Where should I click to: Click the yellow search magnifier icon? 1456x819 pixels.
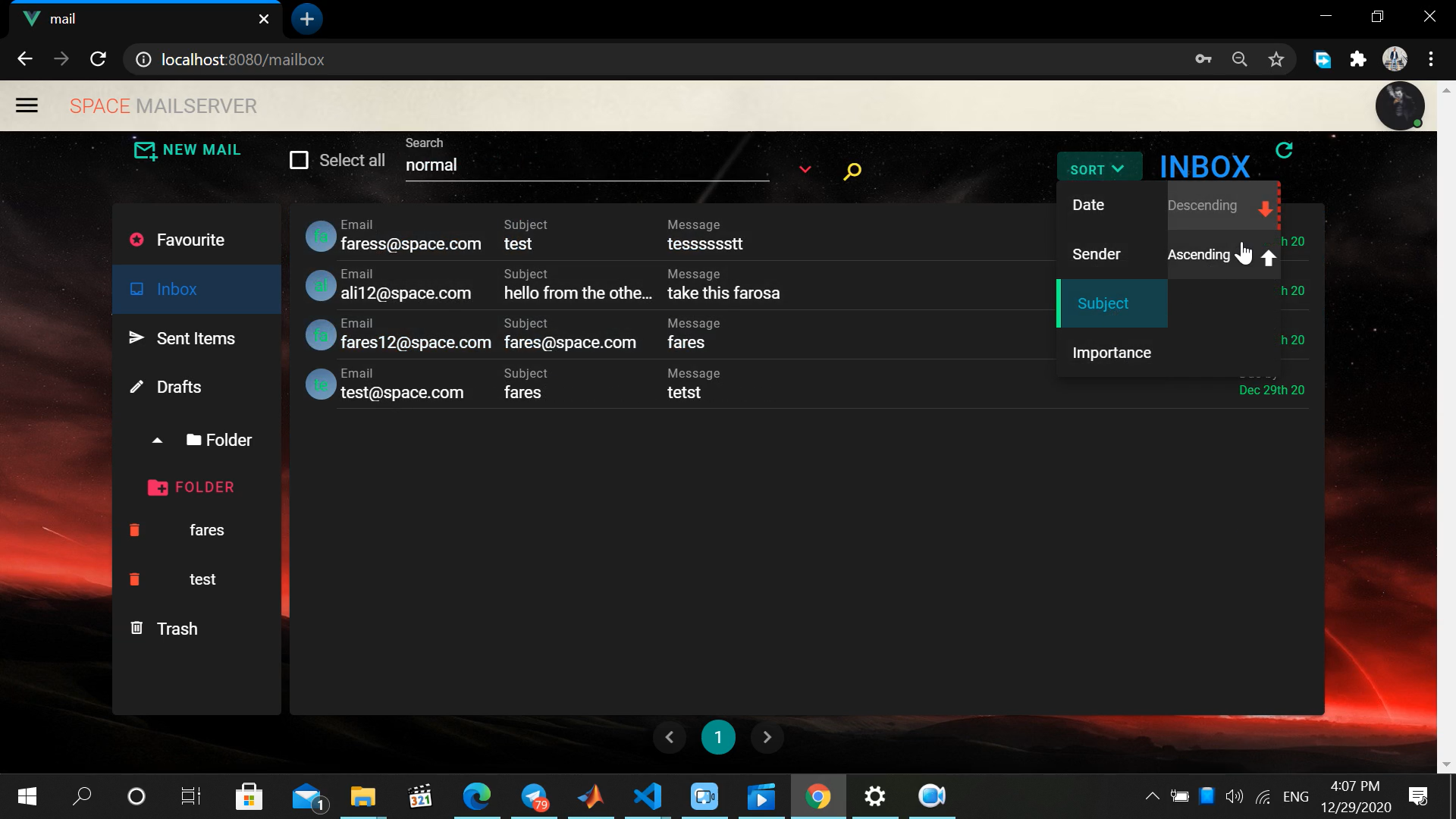point(852,171)
